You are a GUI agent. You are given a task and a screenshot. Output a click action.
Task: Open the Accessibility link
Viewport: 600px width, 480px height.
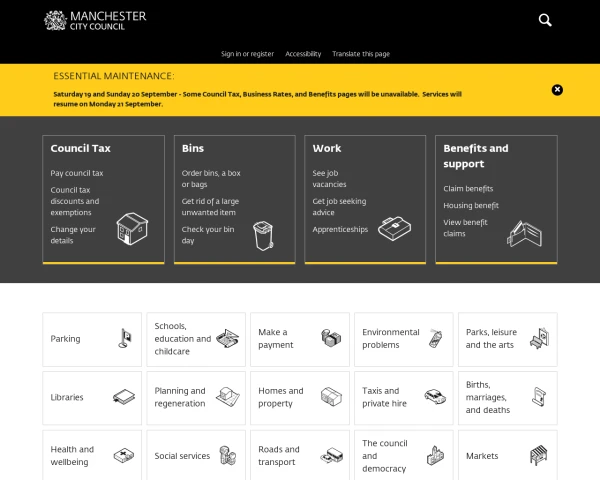tap(303, 54)
